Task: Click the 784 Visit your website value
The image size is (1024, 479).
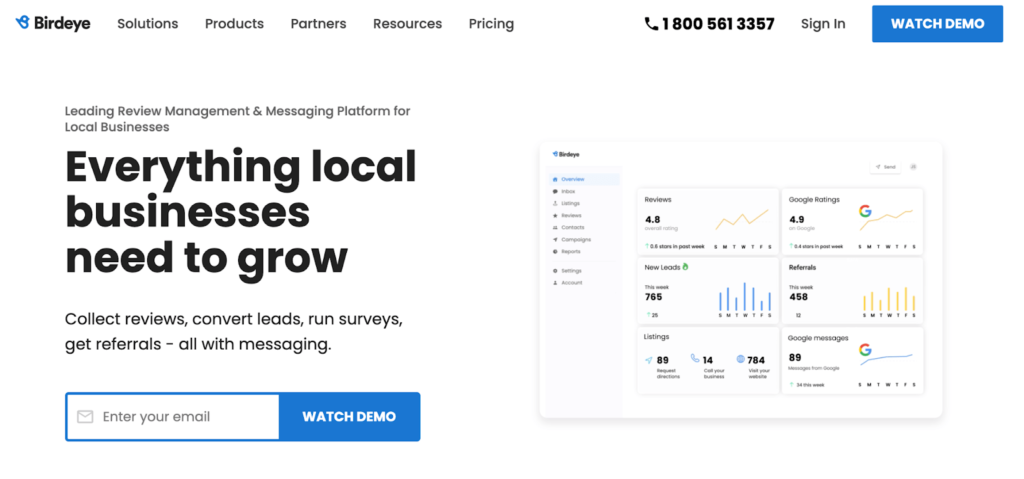Action: click(x=756, y=360)
